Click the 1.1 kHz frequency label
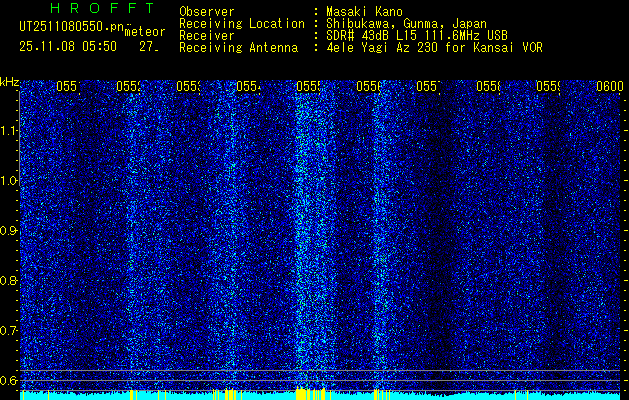The height and width of the screenshot is (400, 629). pos(9,131)
